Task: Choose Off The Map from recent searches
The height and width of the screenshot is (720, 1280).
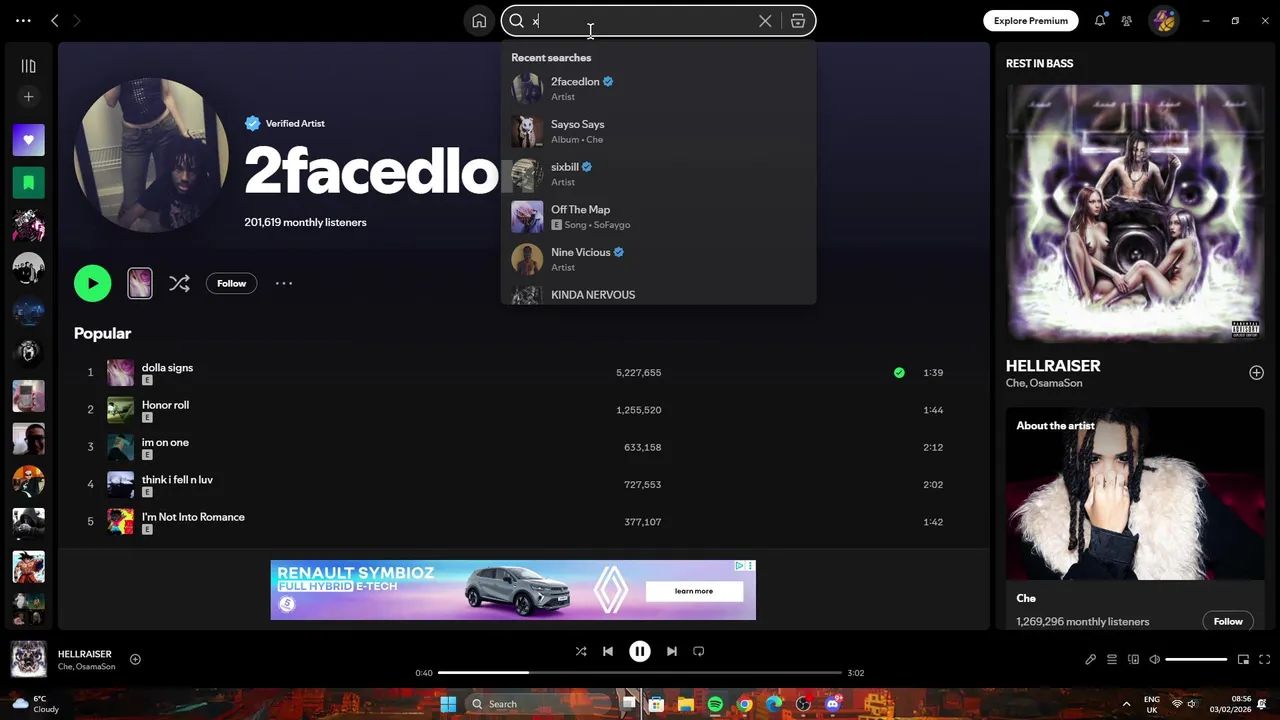Action: pos(658,217)
